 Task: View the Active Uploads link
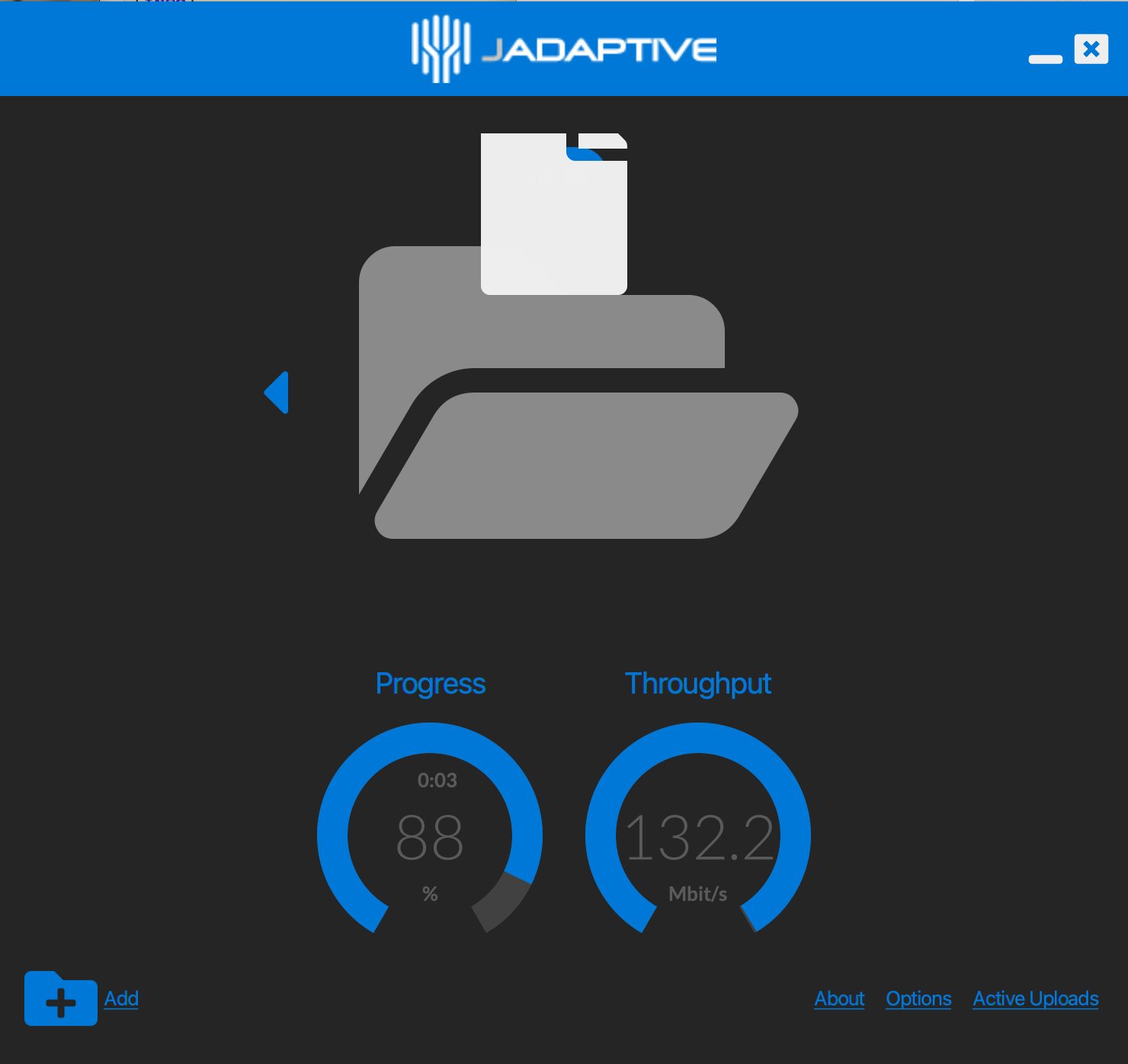[x=1036, y=998]
